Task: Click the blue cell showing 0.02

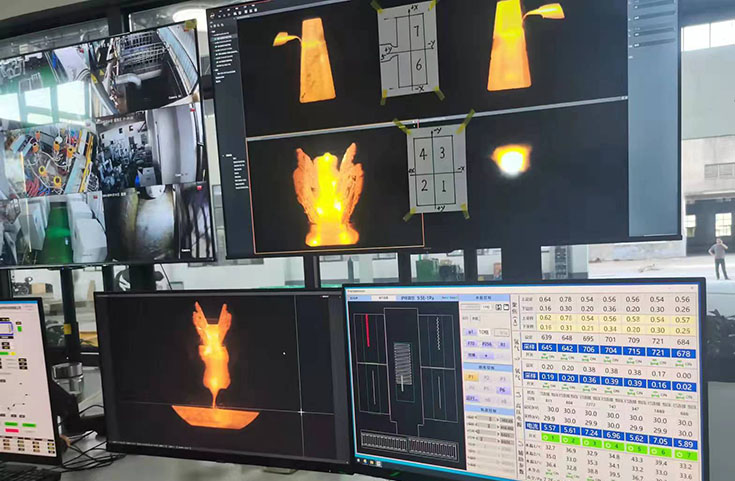Action: point(684,386)
